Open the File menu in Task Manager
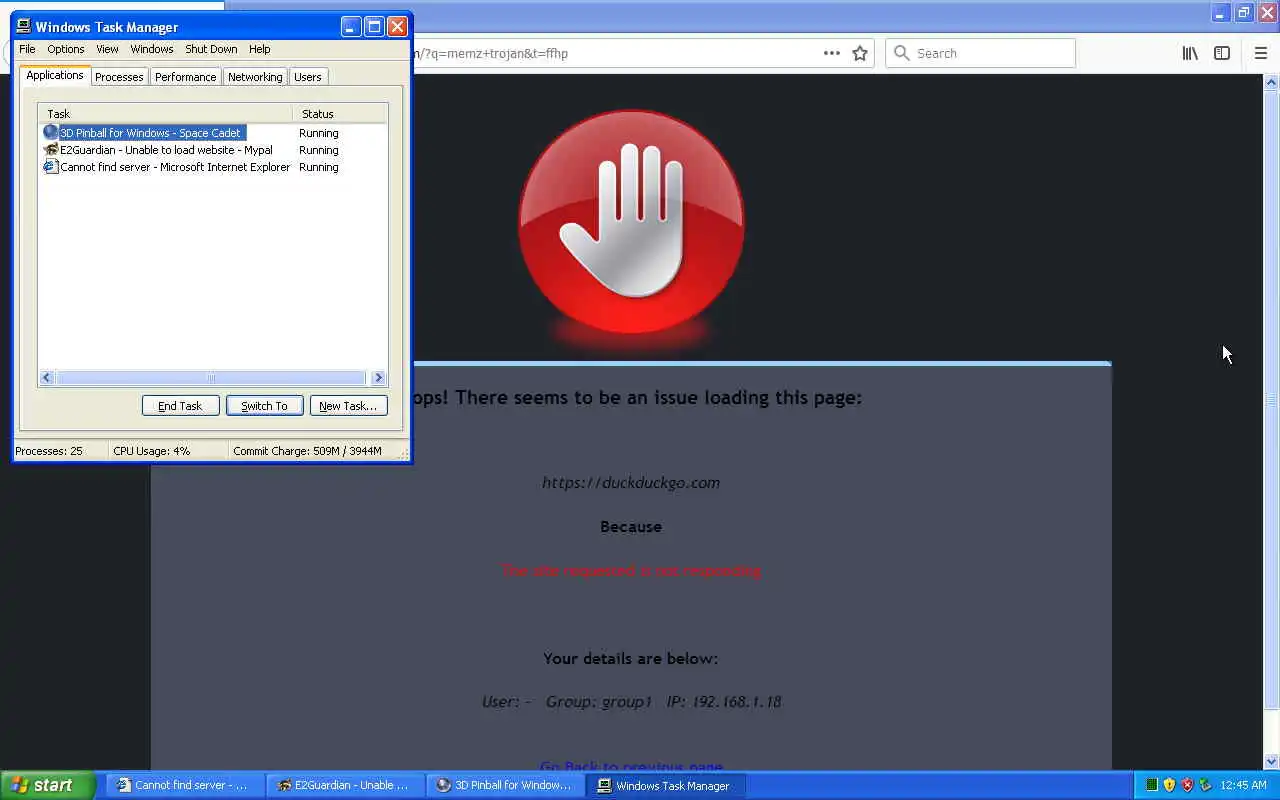Image resolution: width=1280 pixels, height=800 pixels. tap(27, 49)
